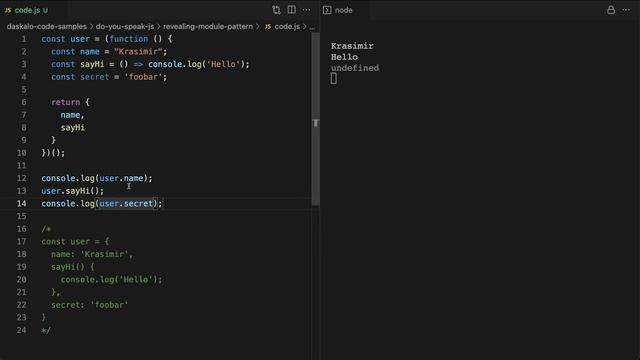Expand breadcrumb chevron after daskalo-code-samples
640x360 pixels.
[91, 27]
